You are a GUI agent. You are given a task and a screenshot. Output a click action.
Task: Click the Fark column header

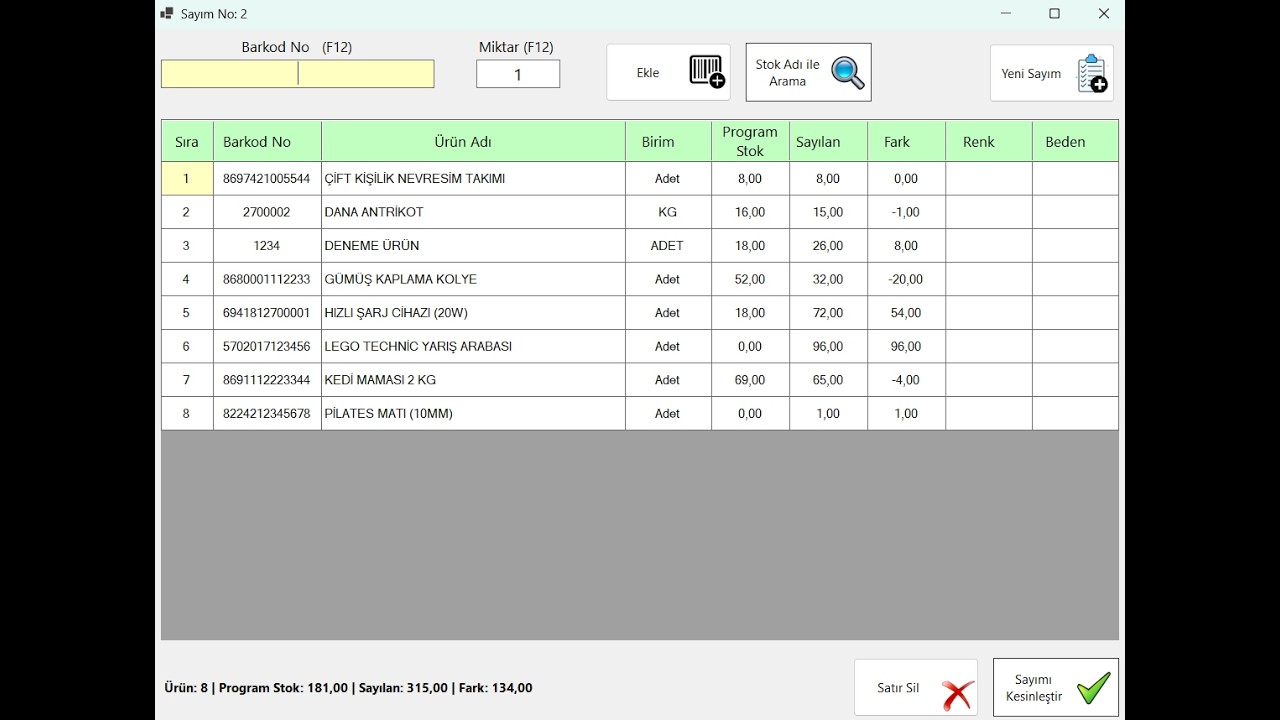click(x=906, y=142)
